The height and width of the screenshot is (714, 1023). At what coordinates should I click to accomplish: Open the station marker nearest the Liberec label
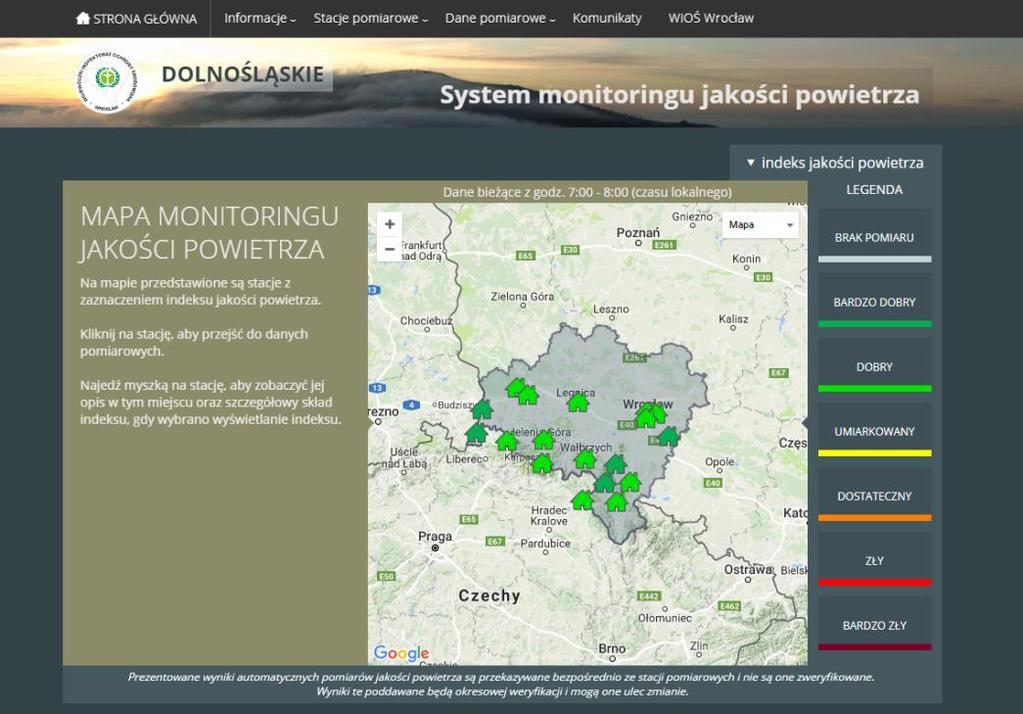tap(476, 433)
